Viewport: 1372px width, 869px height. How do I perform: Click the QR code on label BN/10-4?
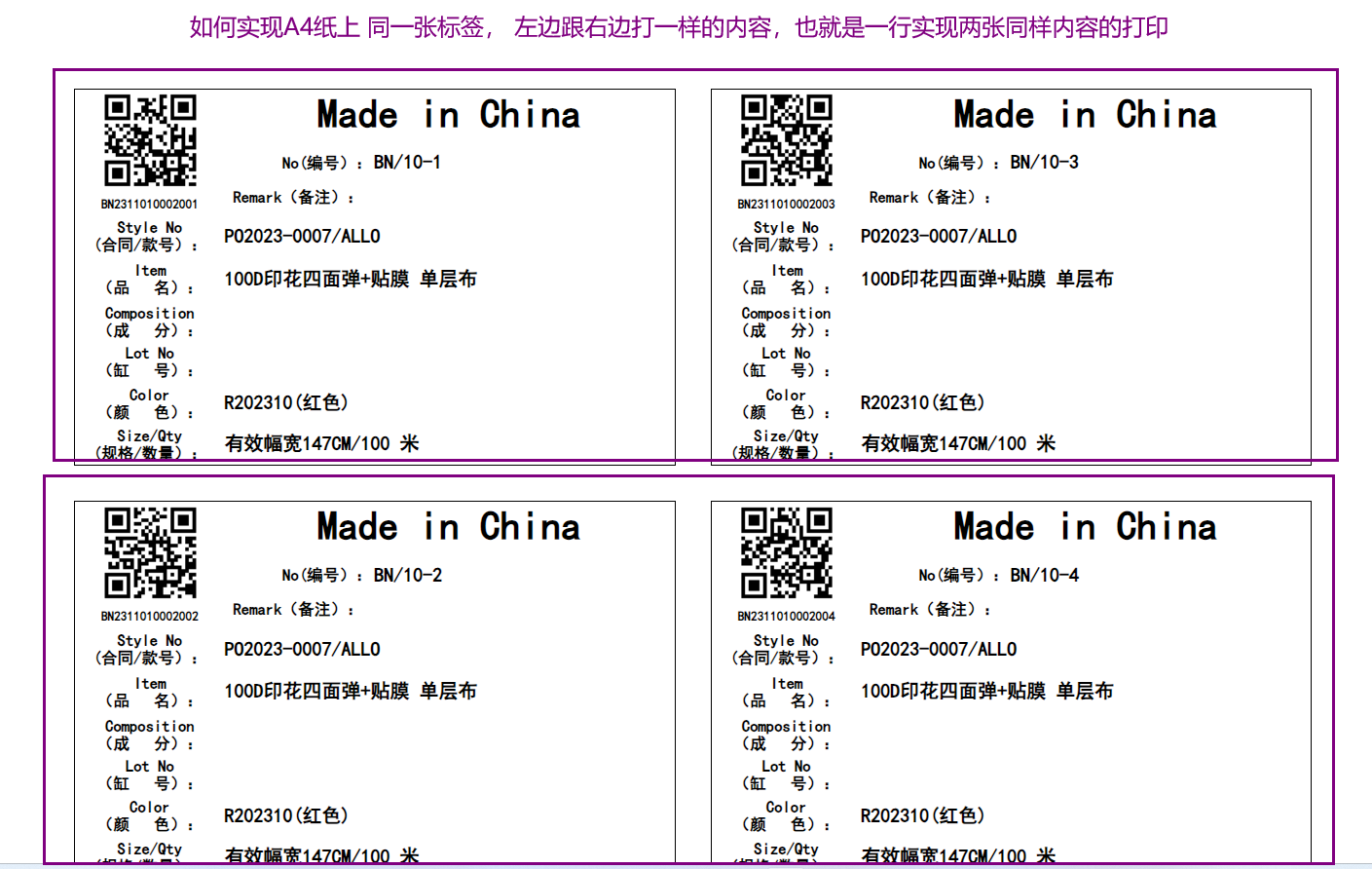(786, 552)
